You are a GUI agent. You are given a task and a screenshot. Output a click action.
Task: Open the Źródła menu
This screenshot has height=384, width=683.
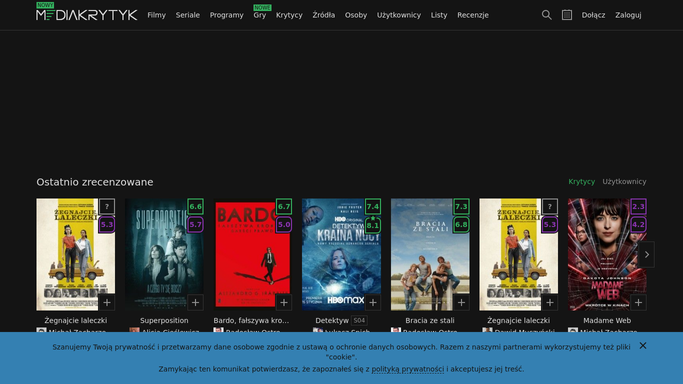pyautogui.click(x=324, y=15)
